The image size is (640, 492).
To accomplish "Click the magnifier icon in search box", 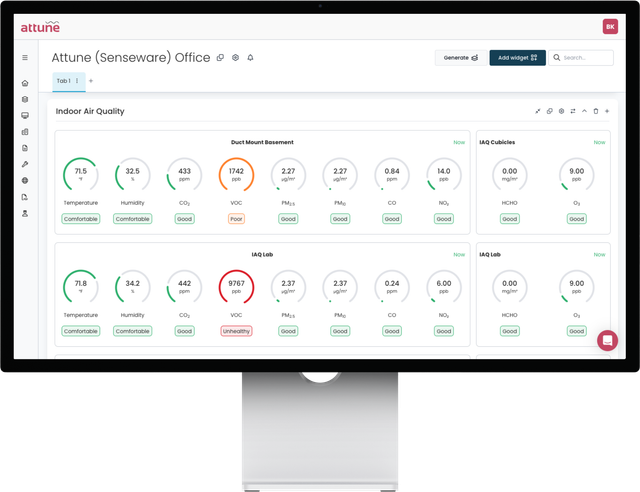I will coord(557,58).
